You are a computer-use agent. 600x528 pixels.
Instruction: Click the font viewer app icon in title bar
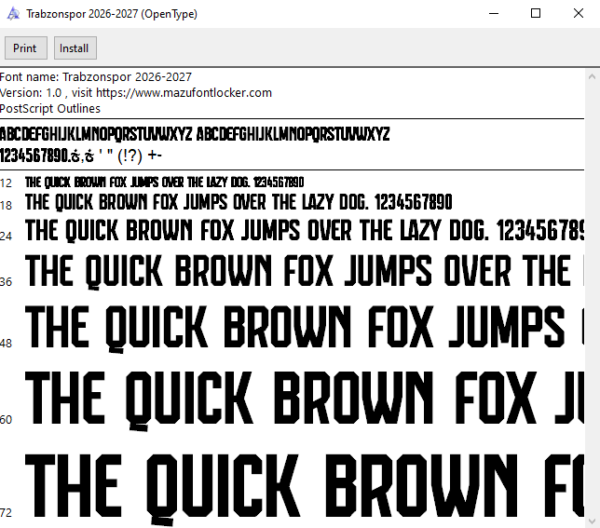tap(13, 14)
